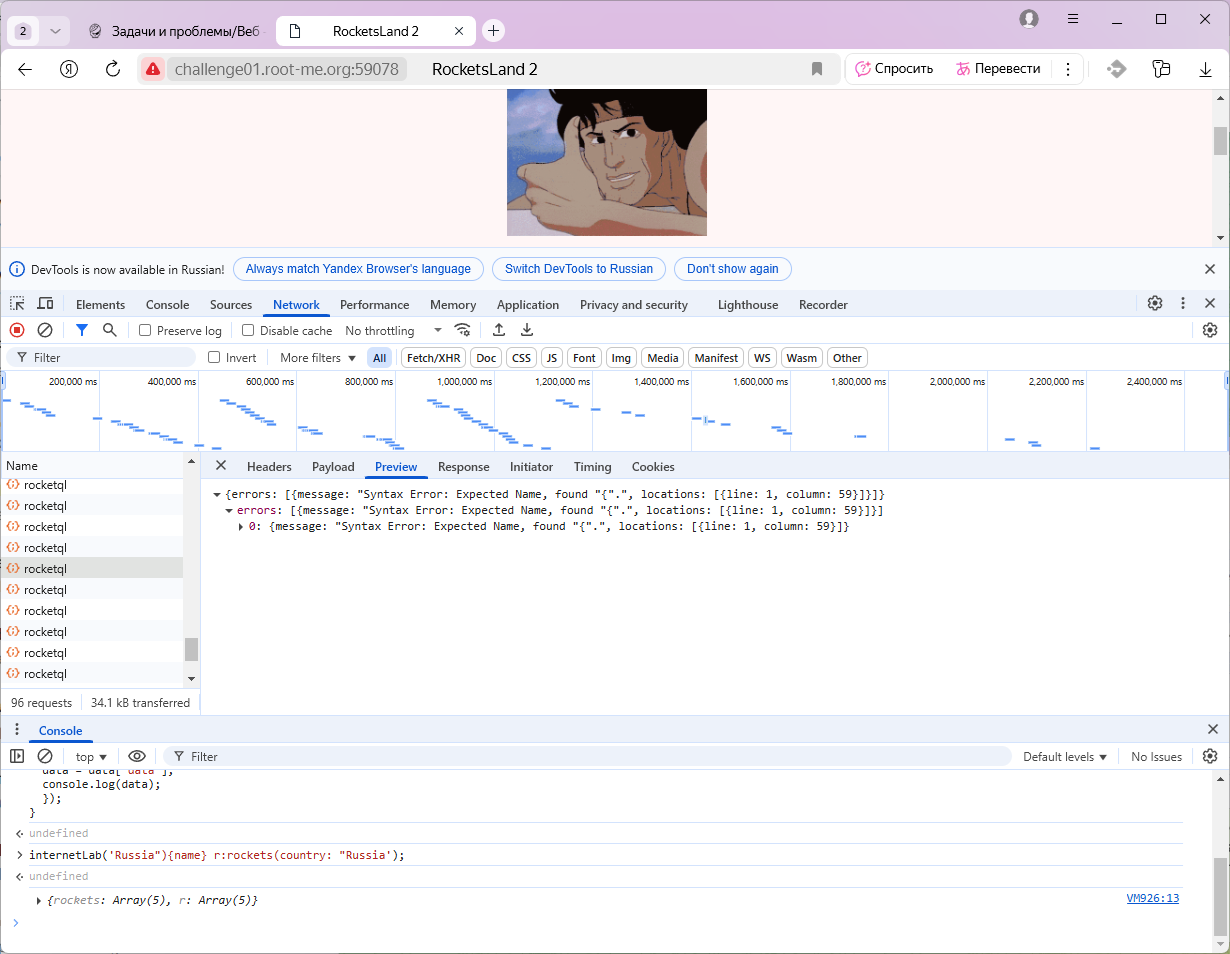Click 'Always match Yandex Browser's language'
The height and width of the screenshot is (954, 1230).
(358, 269)
